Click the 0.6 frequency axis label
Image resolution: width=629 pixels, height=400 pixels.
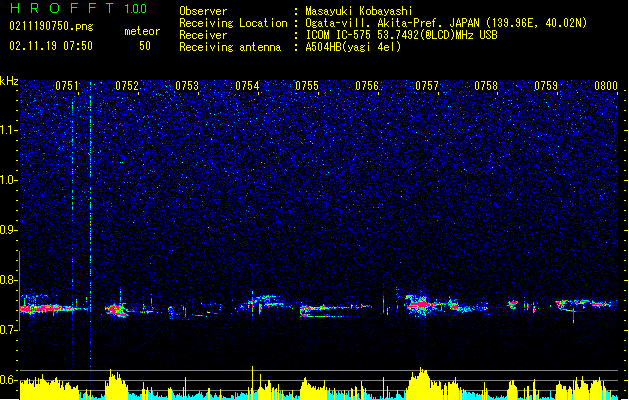(9, 380)
